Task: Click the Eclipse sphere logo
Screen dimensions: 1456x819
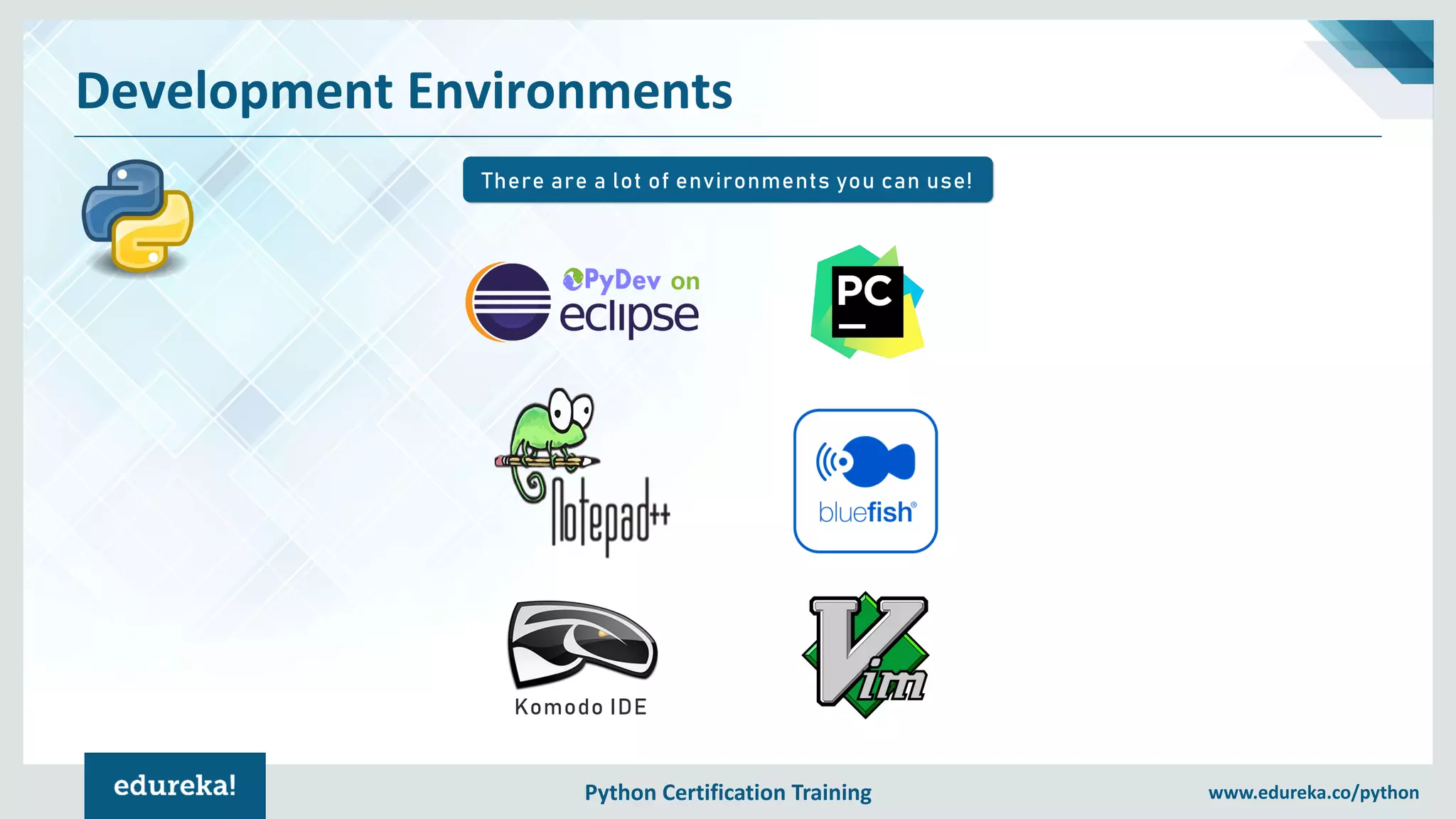Action: coord(508,302)
